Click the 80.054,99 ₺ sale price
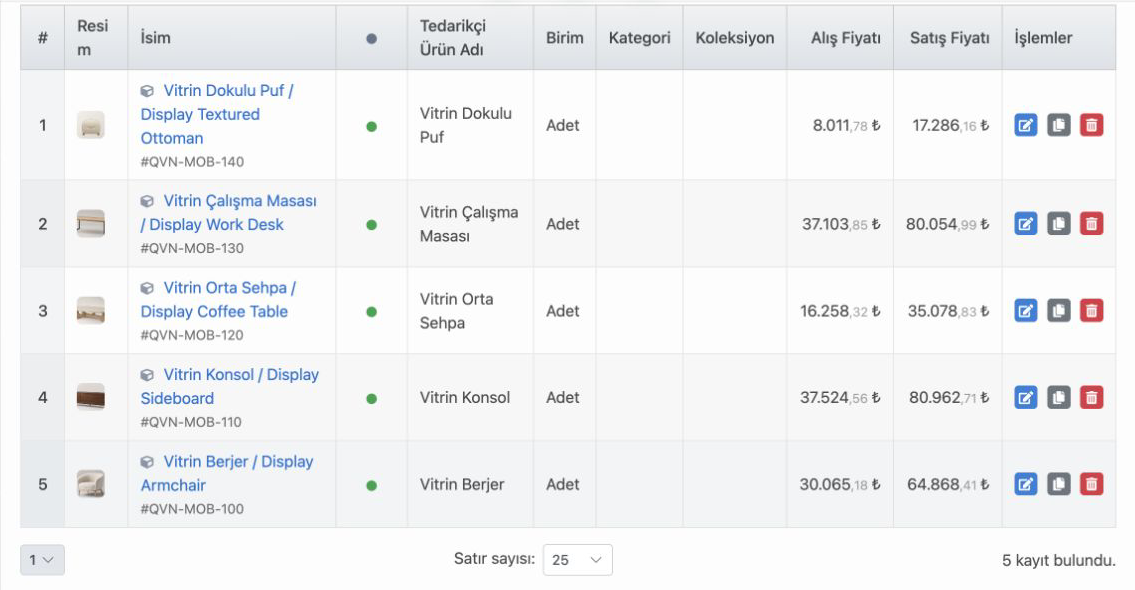Viewport: 1135px width, 590px height. [948, 224]
